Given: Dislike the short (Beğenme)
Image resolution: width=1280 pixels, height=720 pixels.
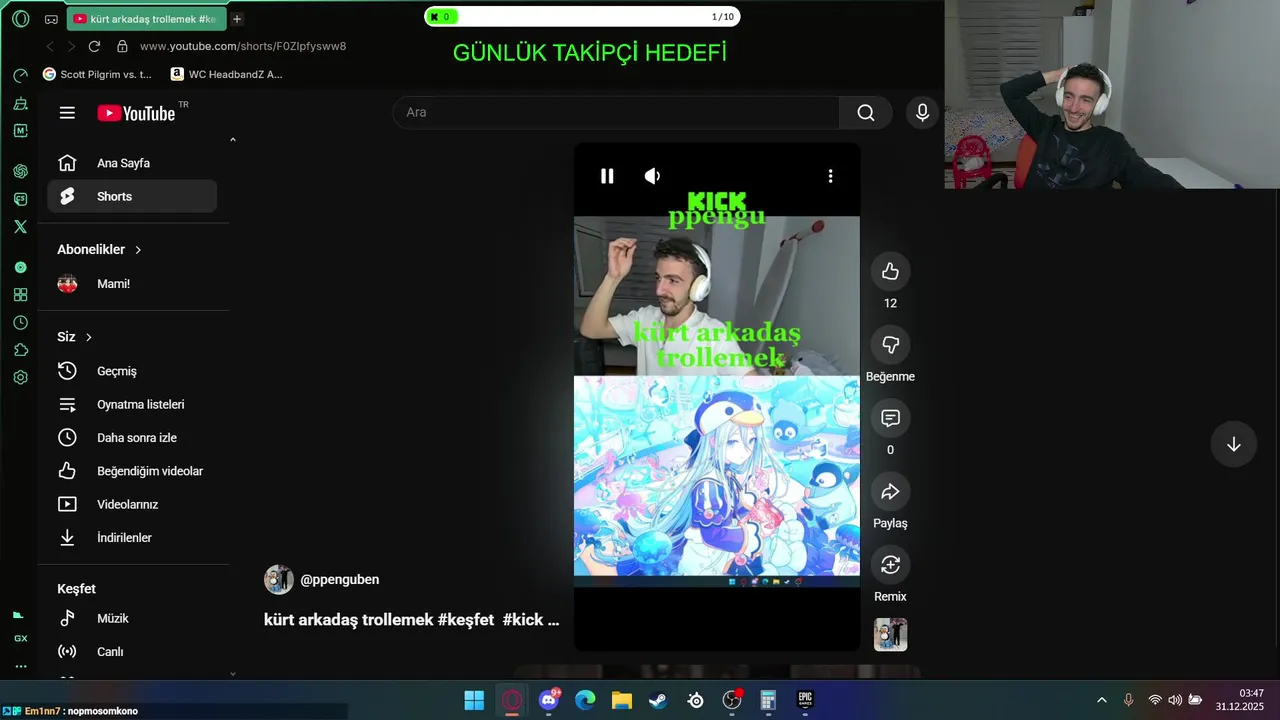Looking at the screenshot, I should pyautogui.click(x=890, y=345).
